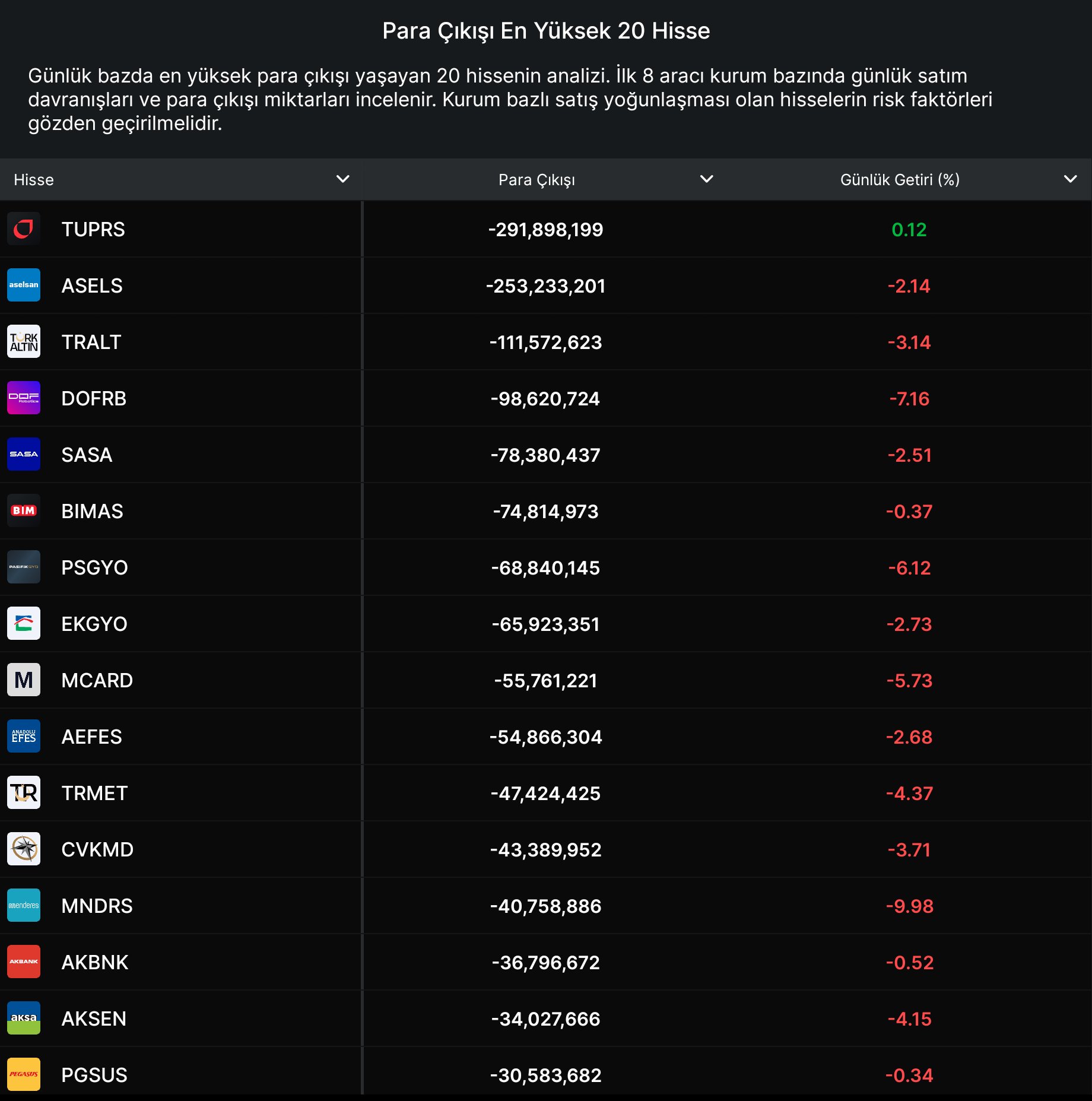Click the BIM logo icon
The image size is (1092, 1101).
tap(24, 511)
